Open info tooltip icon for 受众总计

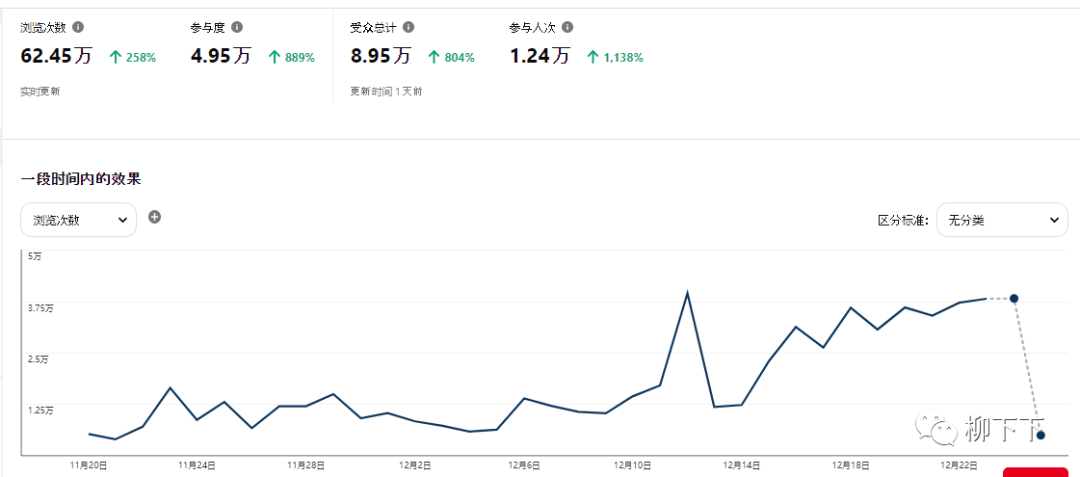[408, 28]
